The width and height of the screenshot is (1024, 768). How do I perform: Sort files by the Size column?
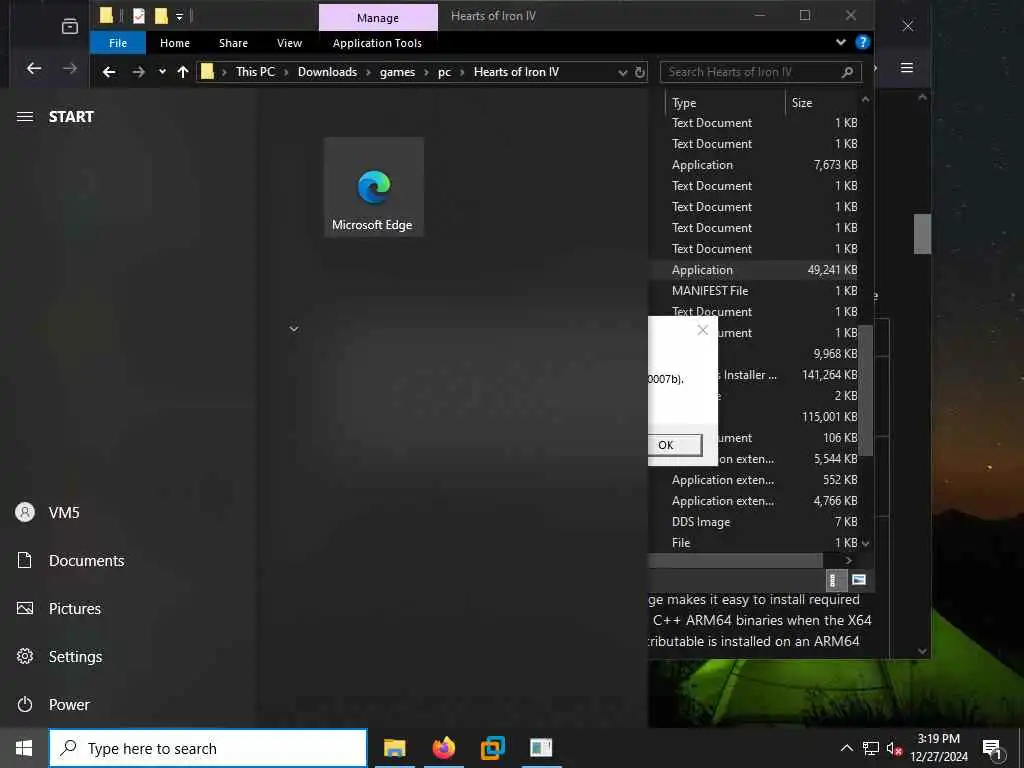822,103
